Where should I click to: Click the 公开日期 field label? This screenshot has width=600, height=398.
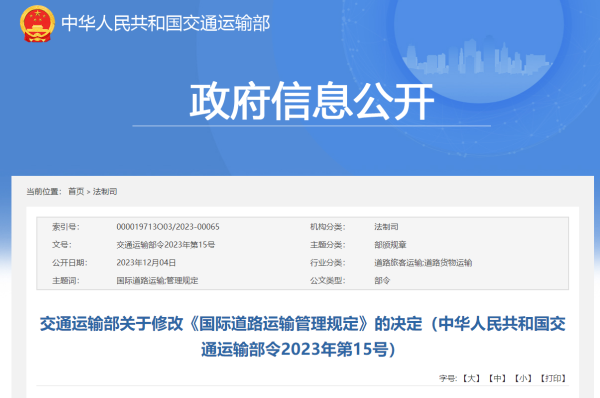tap(70, 263)
